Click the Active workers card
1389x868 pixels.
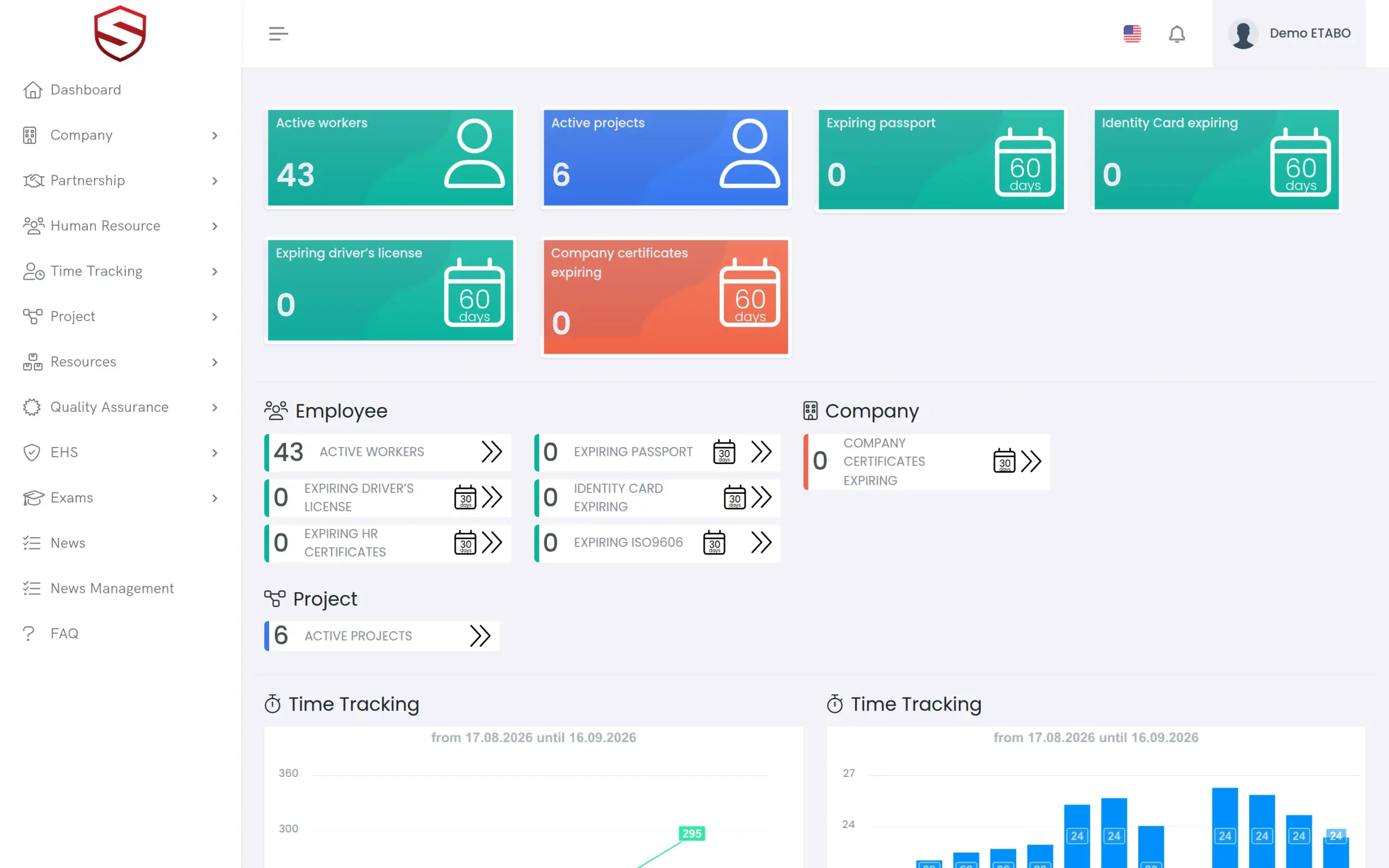[x=390, y=157]
